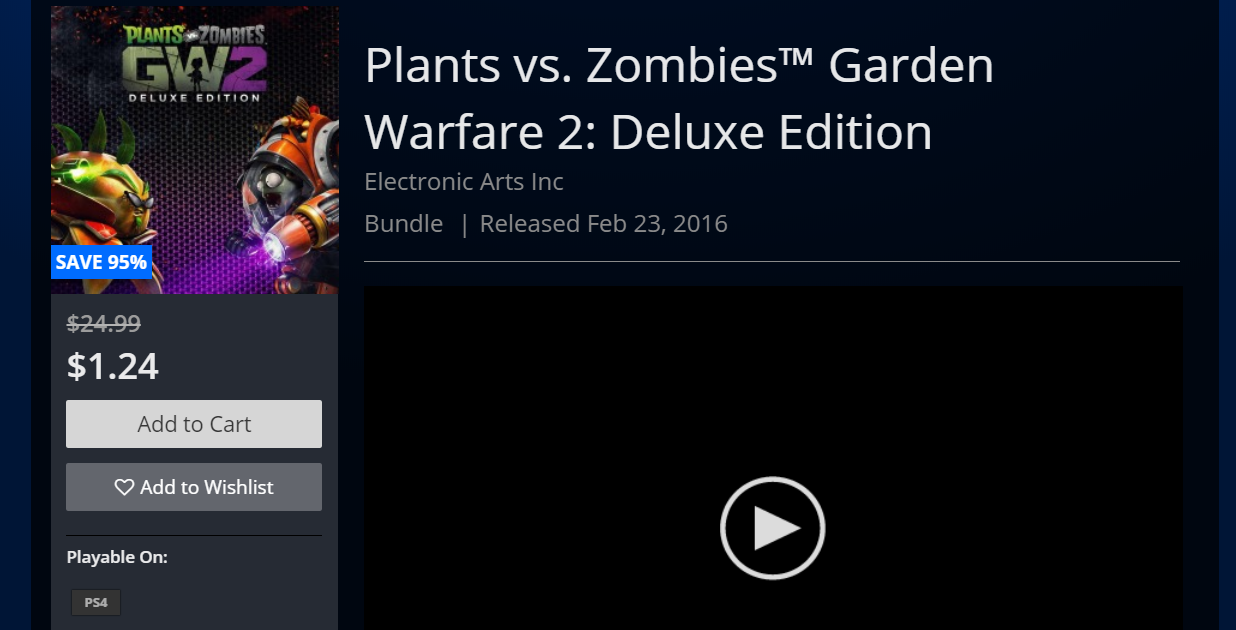
Task: Click the Deluxe Edition text on the cover
Action: tap(195, 98)
